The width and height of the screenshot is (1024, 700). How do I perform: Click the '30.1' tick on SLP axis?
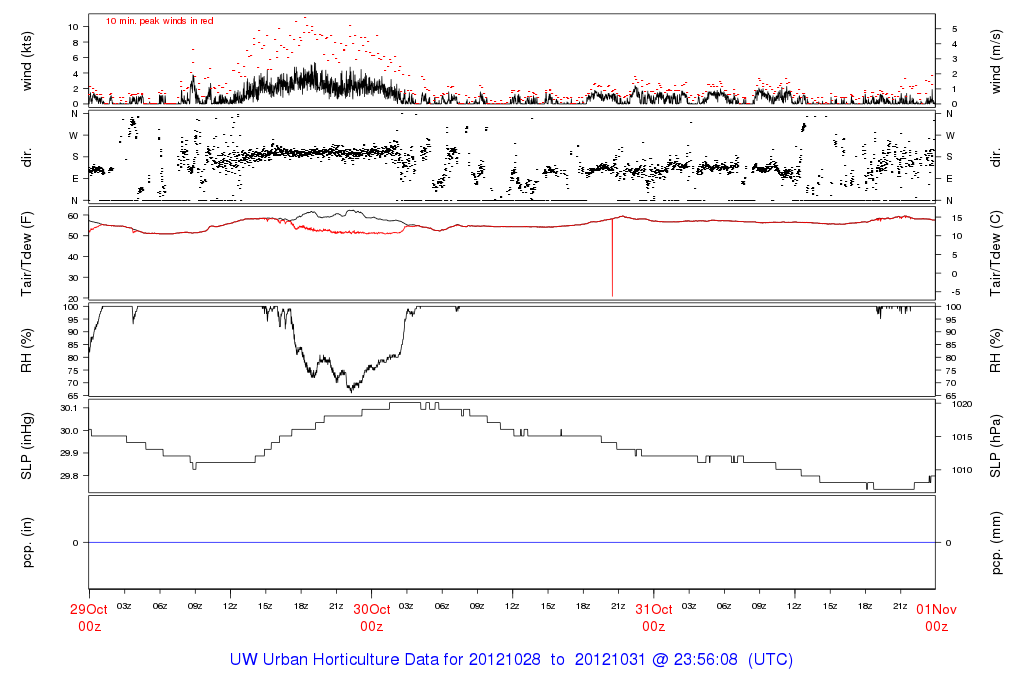tap(69, 408)
